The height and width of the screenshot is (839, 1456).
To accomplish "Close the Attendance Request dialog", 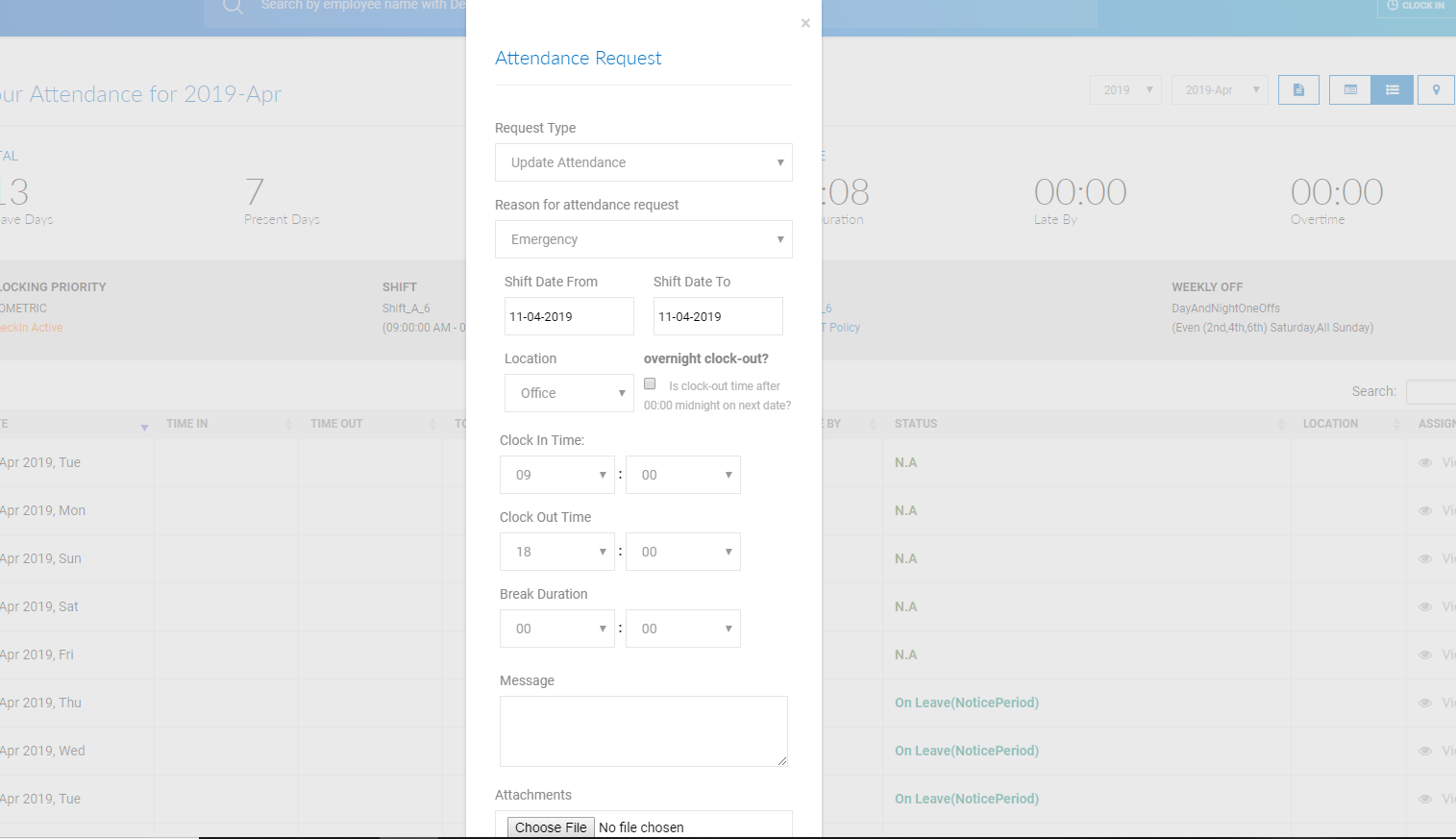I will coord(805,23).
